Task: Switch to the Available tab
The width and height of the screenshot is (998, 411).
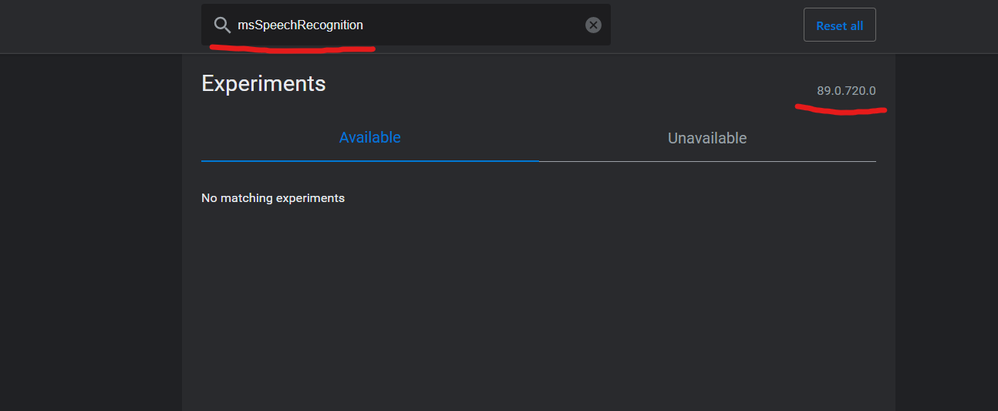Action: 369,138
